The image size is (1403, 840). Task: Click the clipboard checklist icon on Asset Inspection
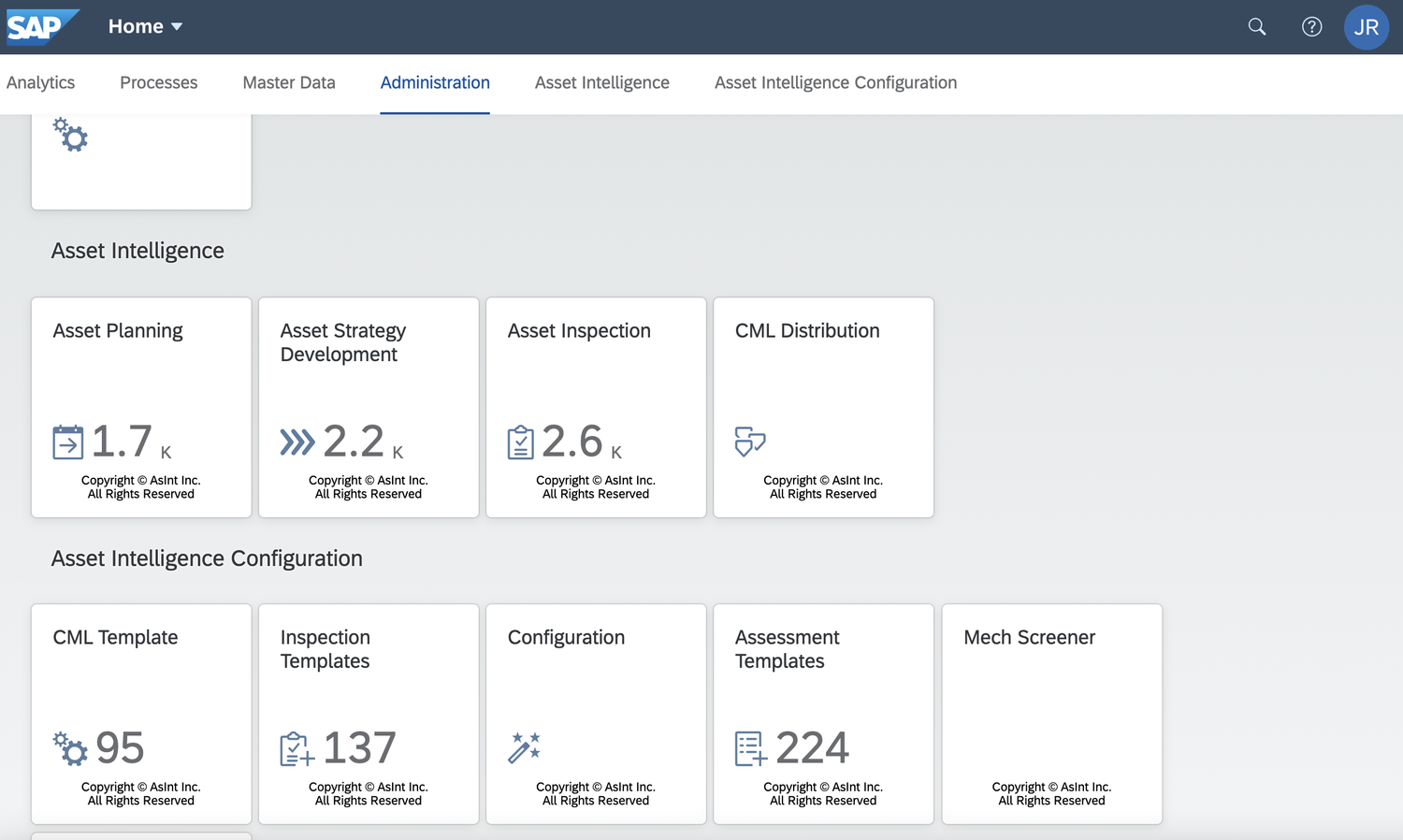(x=521, y=442)
